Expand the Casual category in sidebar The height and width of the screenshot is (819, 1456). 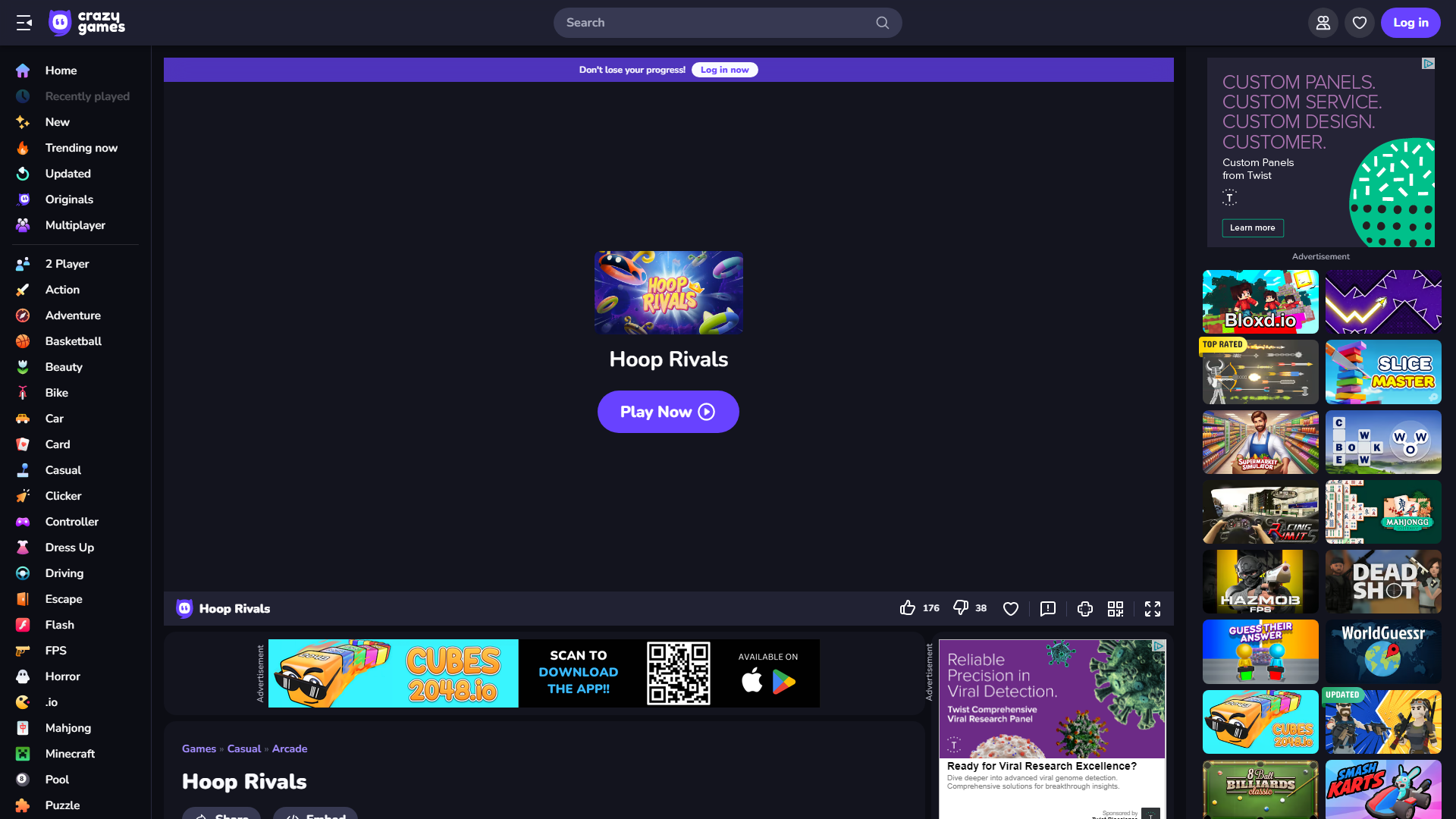pyautogui.click(x=62, y=469)
